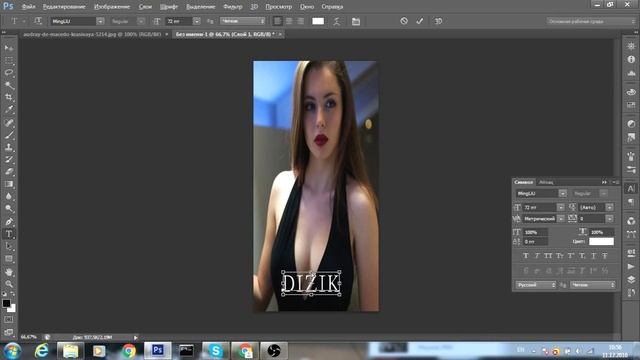
Task: Toggle Superscript in Character panel
Action: coord(571,256)
